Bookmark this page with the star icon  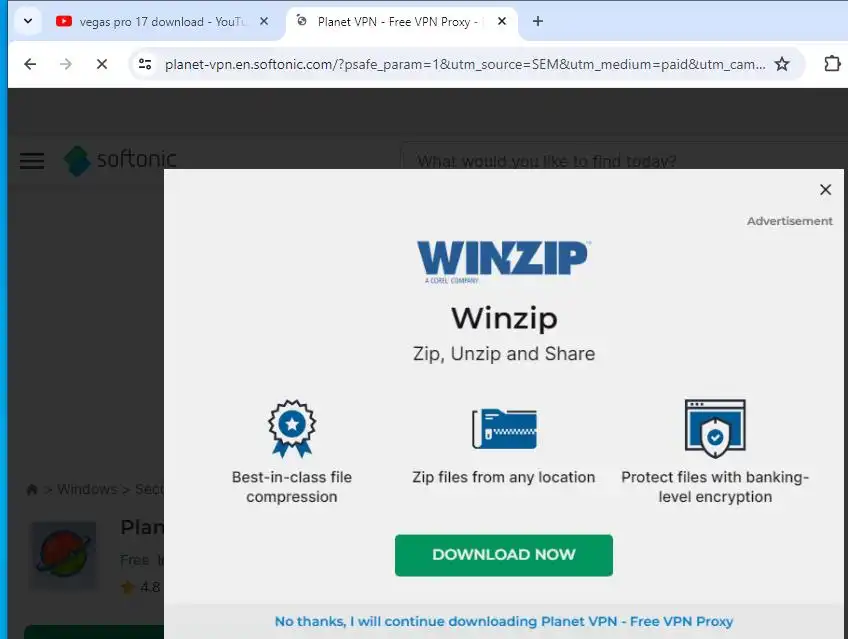pyautogui.click(x=782, y=64)
